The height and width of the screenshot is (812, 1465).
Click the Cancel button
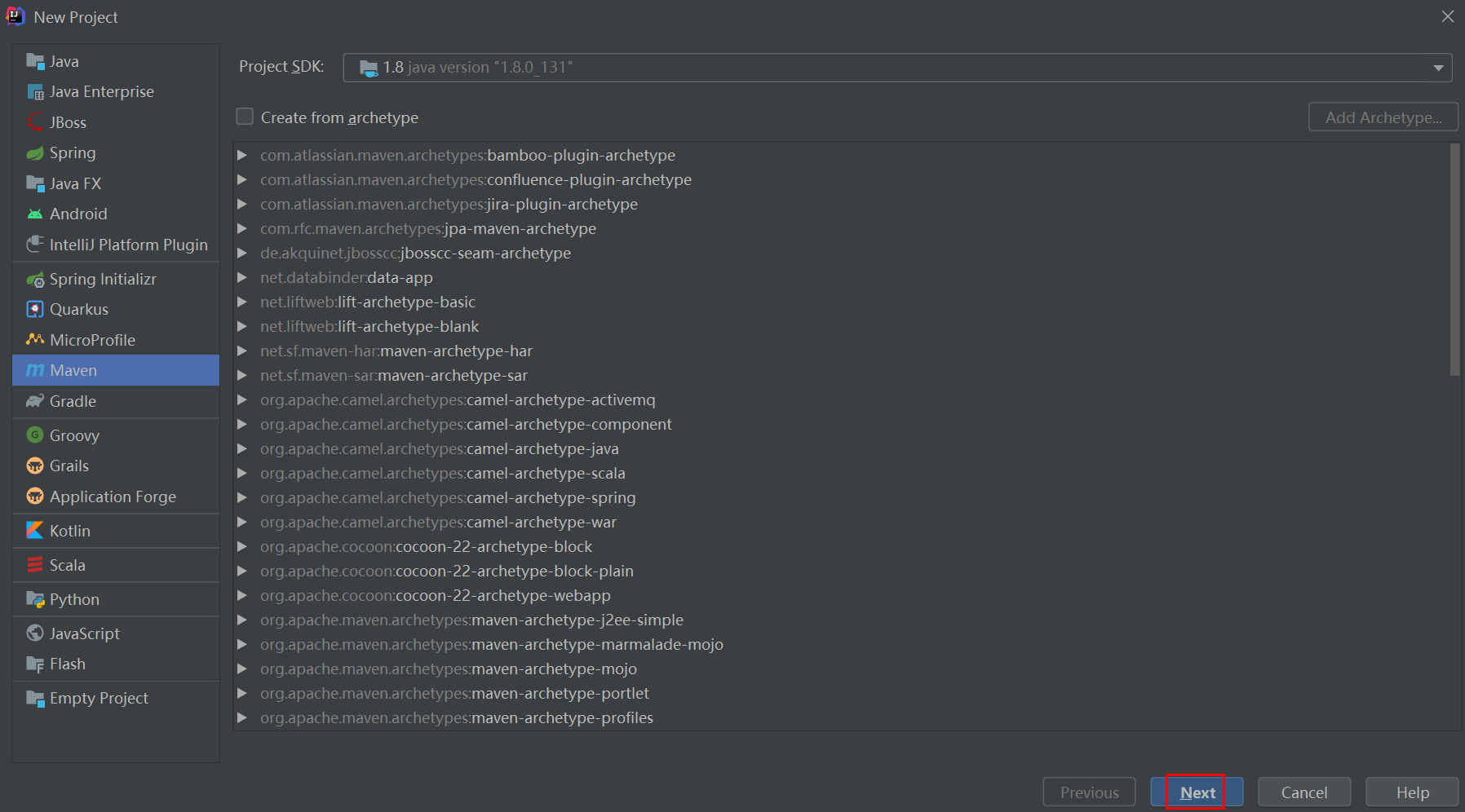click(x=1304, y=792)
